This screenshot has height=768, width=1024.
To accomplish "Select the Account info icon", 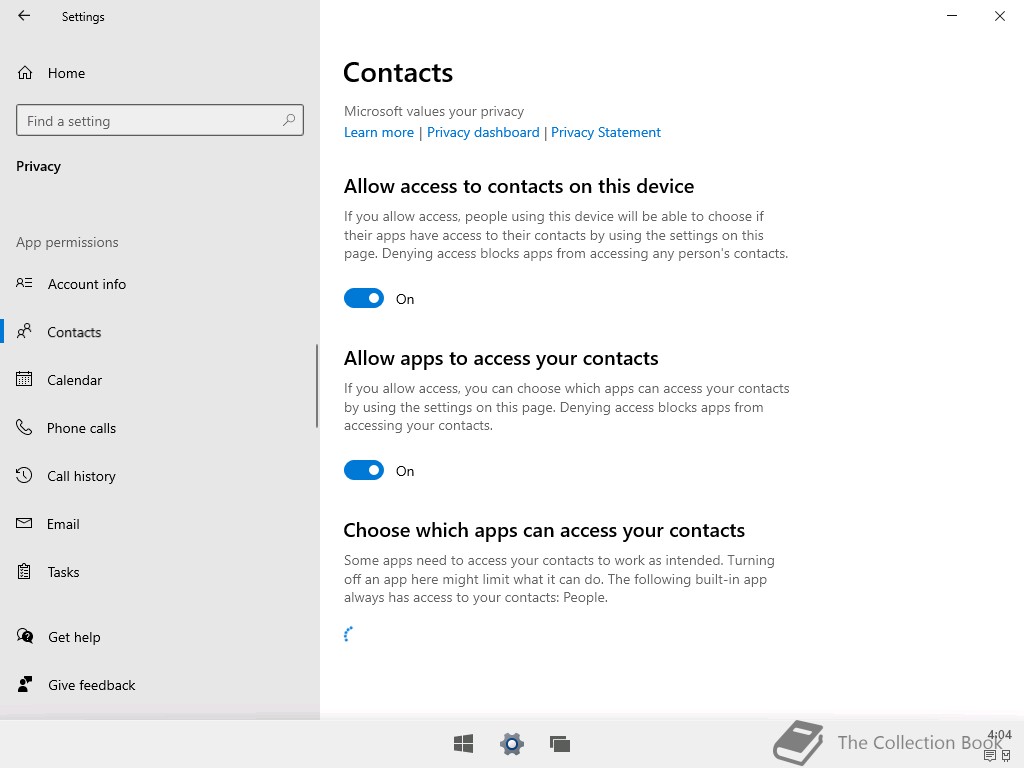I will 24,283.
